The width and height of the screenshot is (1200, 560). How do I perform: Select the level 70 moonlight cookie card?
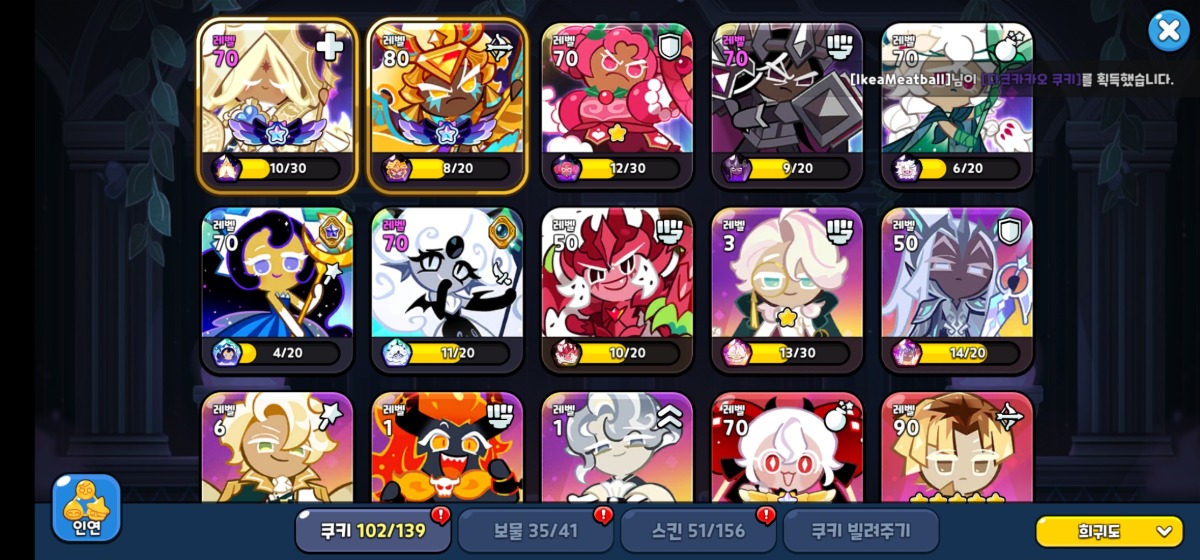pyautogui.click(x=277, y=290)
